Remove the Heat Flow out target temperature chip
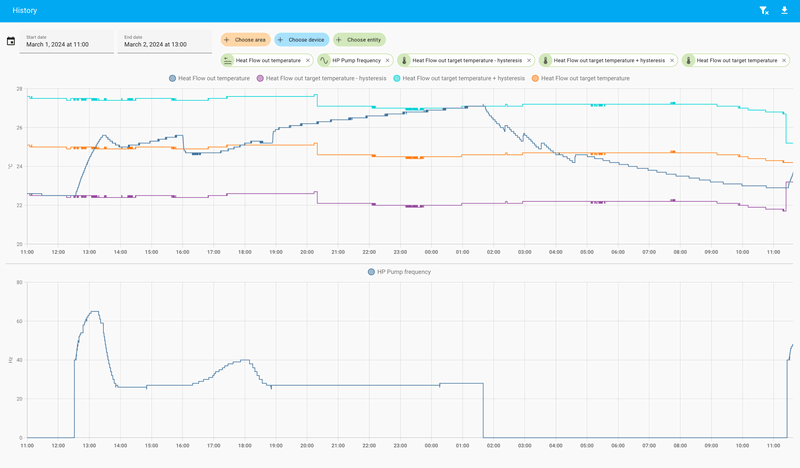This screenshot has height=468, width=800. (x=784, y=60)
